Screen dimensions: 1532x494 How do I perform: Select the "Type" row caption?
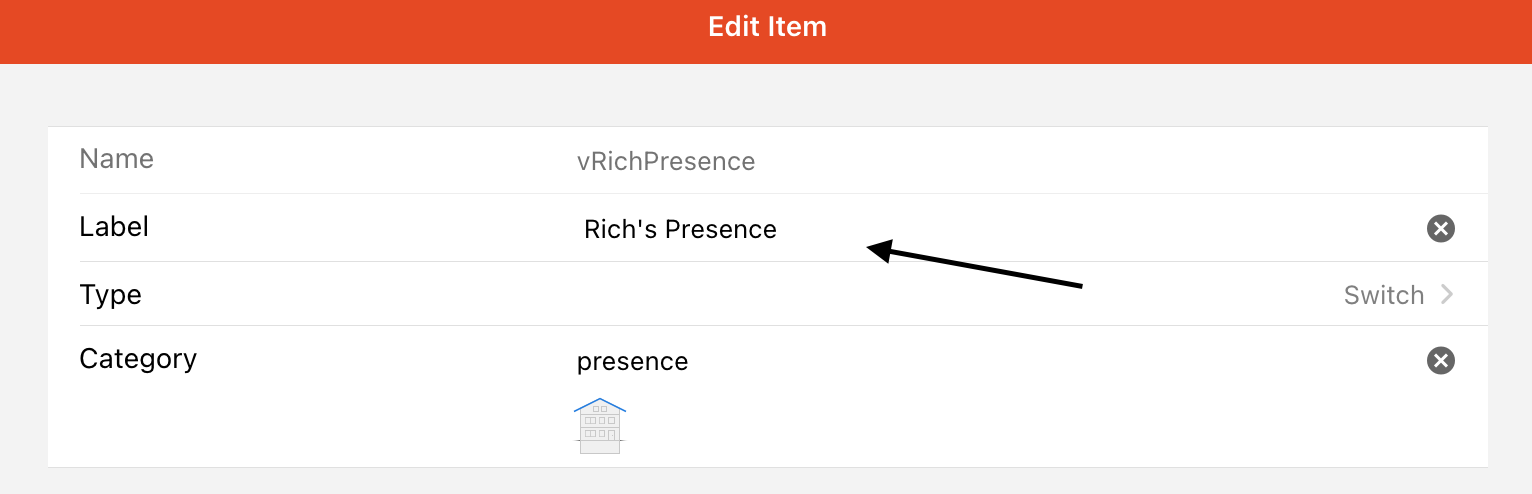tap(110, 295)
